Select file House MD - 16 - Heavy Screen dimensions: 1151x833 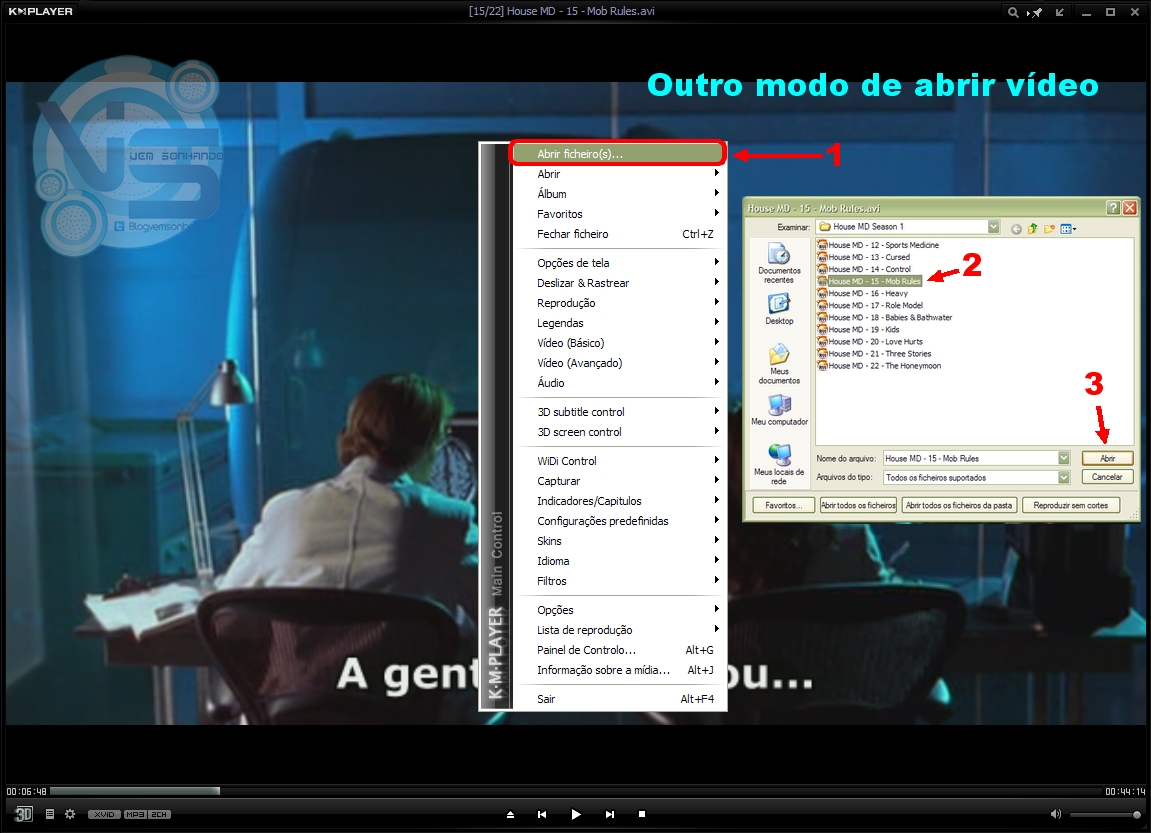coord(863,294)
